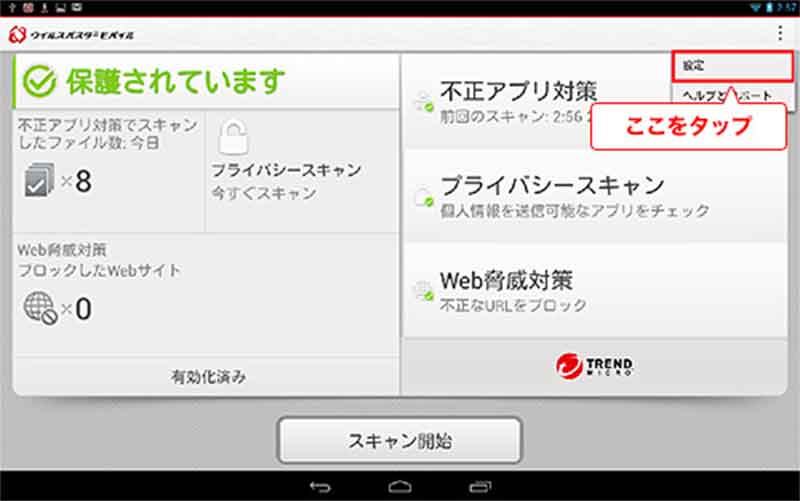Tap the privacy scan padlock icon
The width and height of the screenshot is (800, 501).
[x=233, y=137]
